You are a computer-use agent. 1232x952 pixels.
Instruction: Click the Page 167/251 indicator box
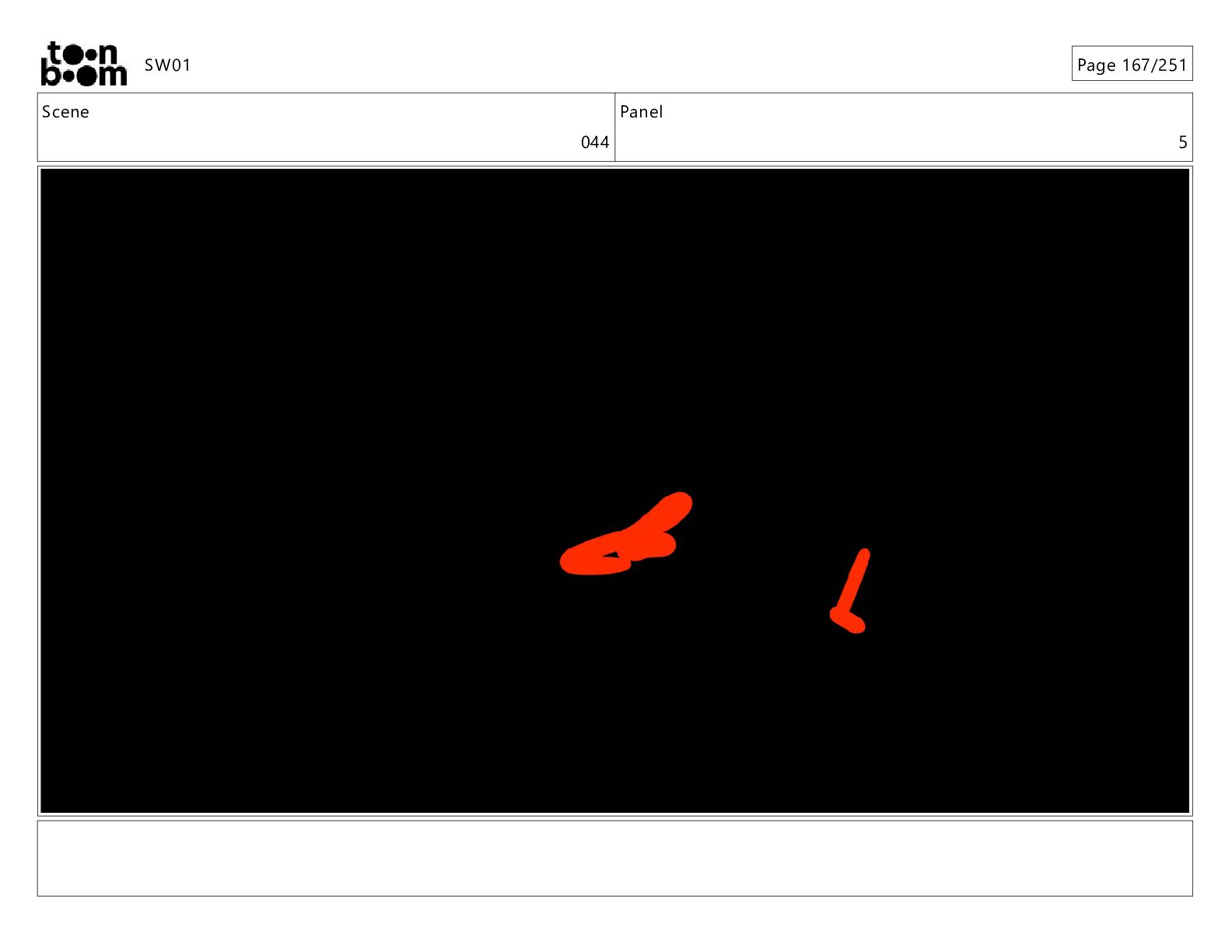(x=1132, y=64)
